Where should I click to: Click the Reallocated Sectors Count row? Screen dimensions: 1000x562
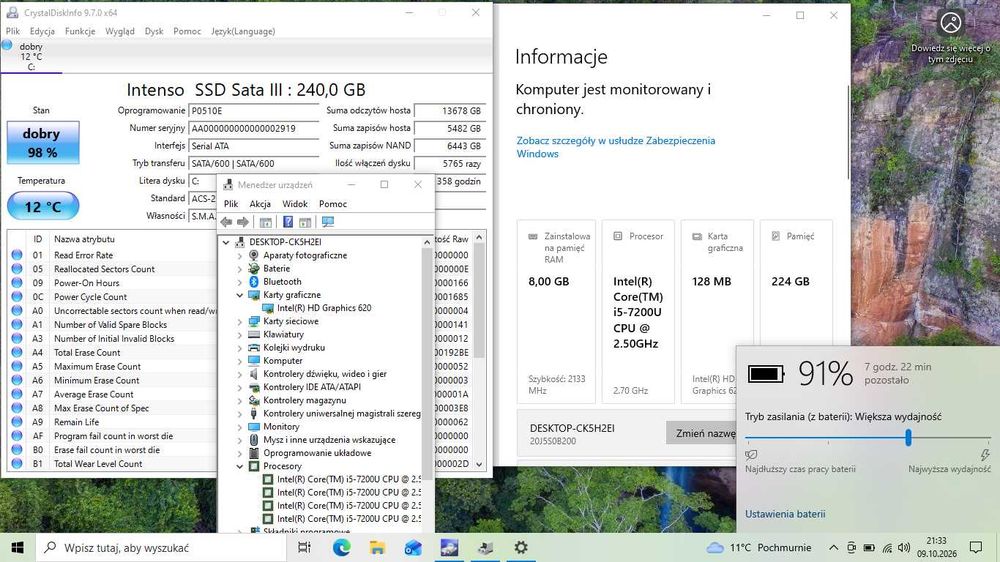point(112,269)
